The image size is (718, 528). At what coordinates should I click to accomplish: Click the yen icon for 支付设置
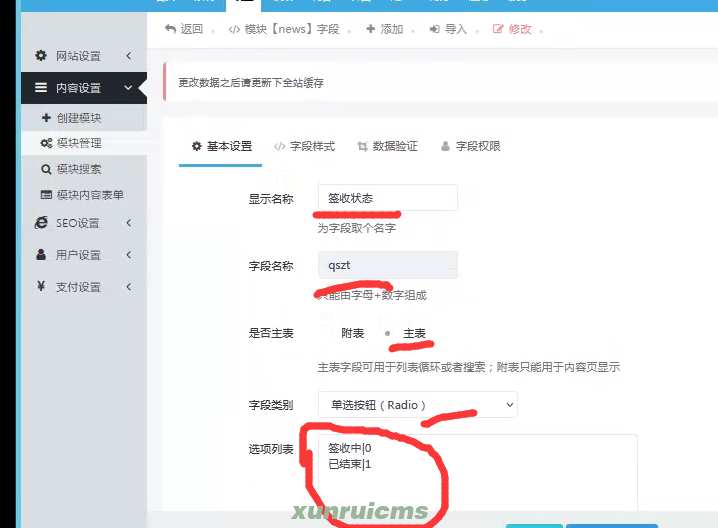click(41, 286)
